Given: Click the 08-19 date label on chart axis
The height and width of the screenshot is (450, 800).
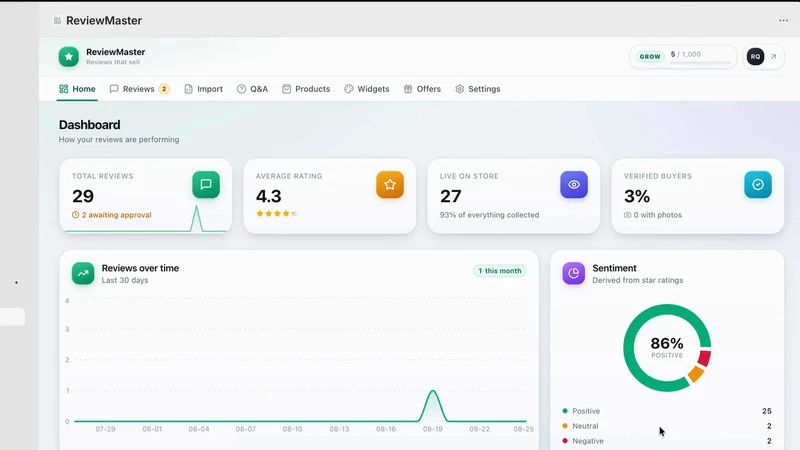Looking at the screenshot, I should coord(433,429).
